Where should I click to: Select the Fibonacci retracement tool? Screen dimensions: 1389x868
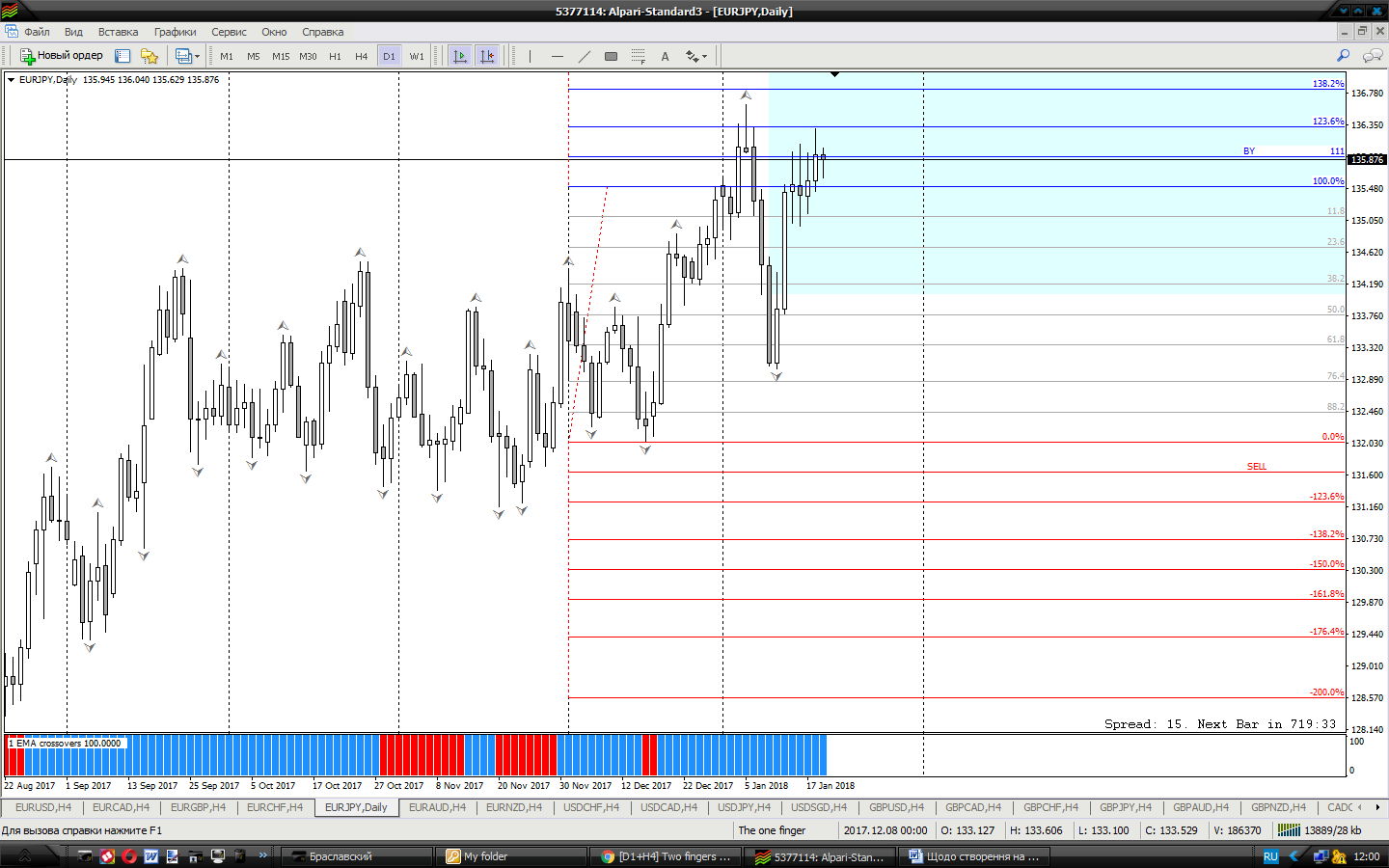638,56
